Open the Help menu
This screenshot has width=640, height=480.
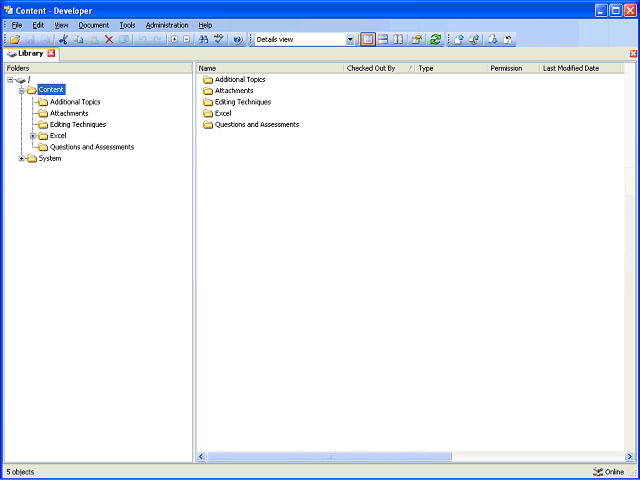point(205,25)
